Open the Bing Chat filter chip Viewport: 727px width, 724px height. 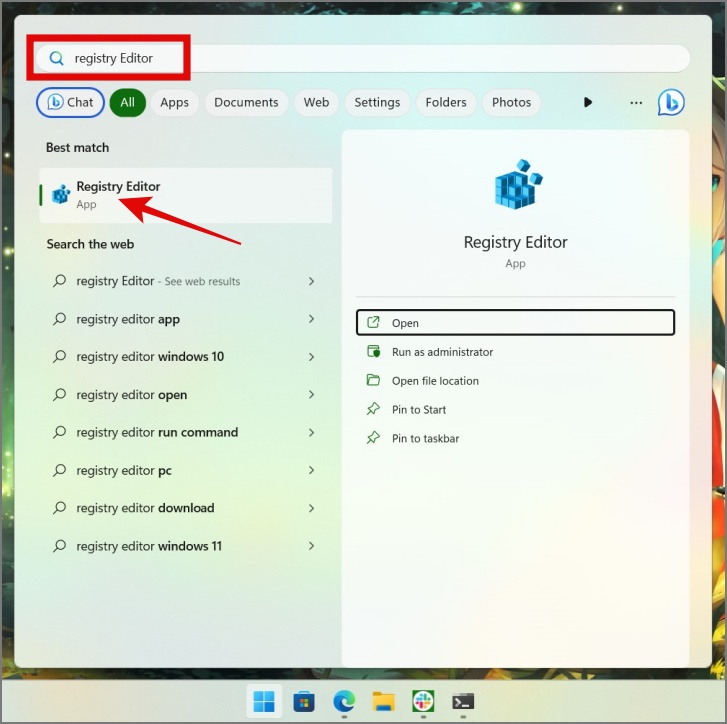click(x=70, y=102)
